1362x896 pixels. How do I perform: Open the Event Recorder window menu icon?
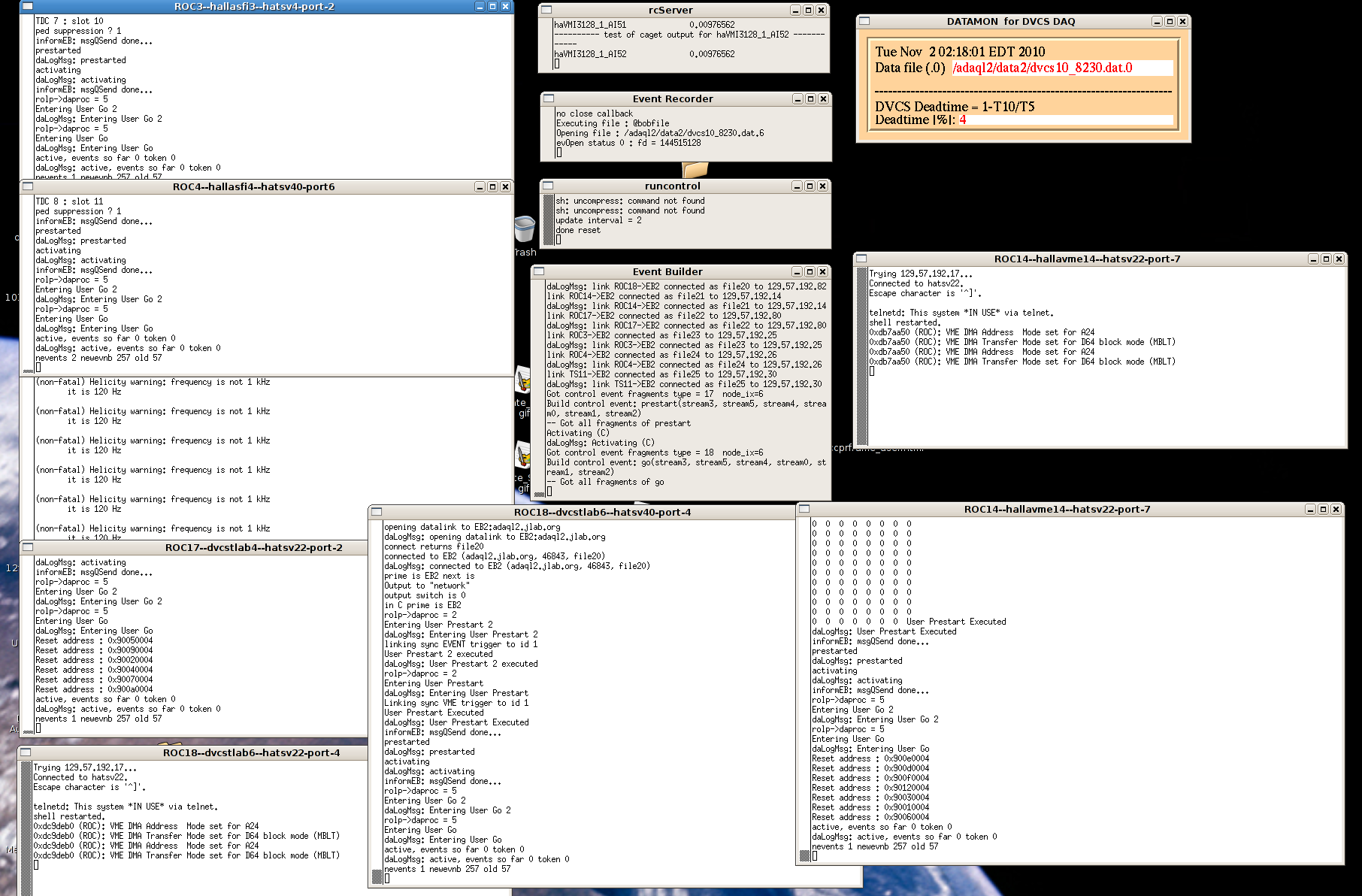pos(549,98)
